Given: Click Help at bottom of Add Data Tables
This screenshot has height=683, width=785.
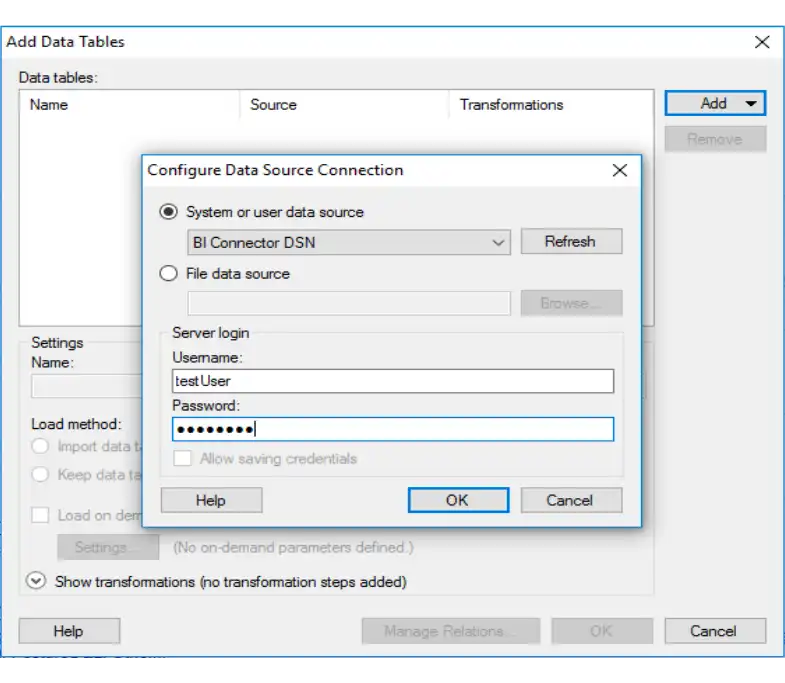Looking at the screenshot, I should (68, 631).
